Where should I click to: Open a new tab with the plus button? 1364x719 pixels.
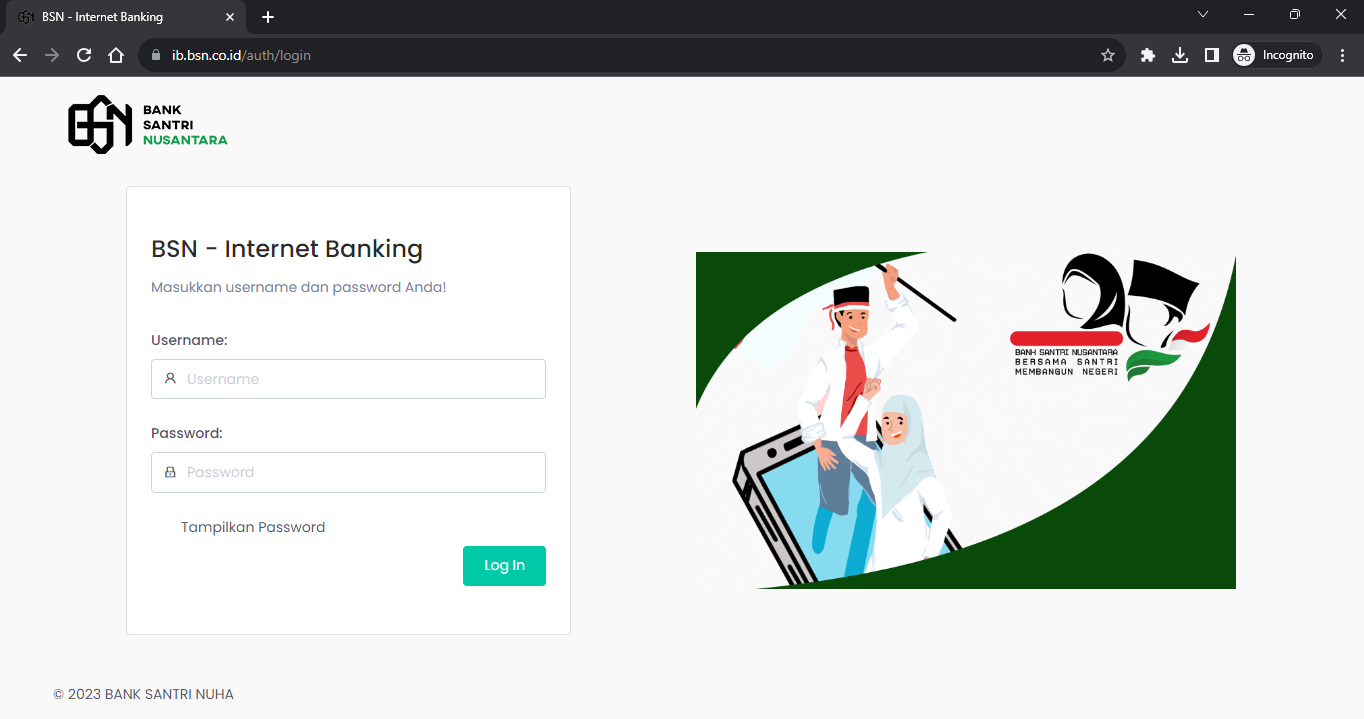268,17
